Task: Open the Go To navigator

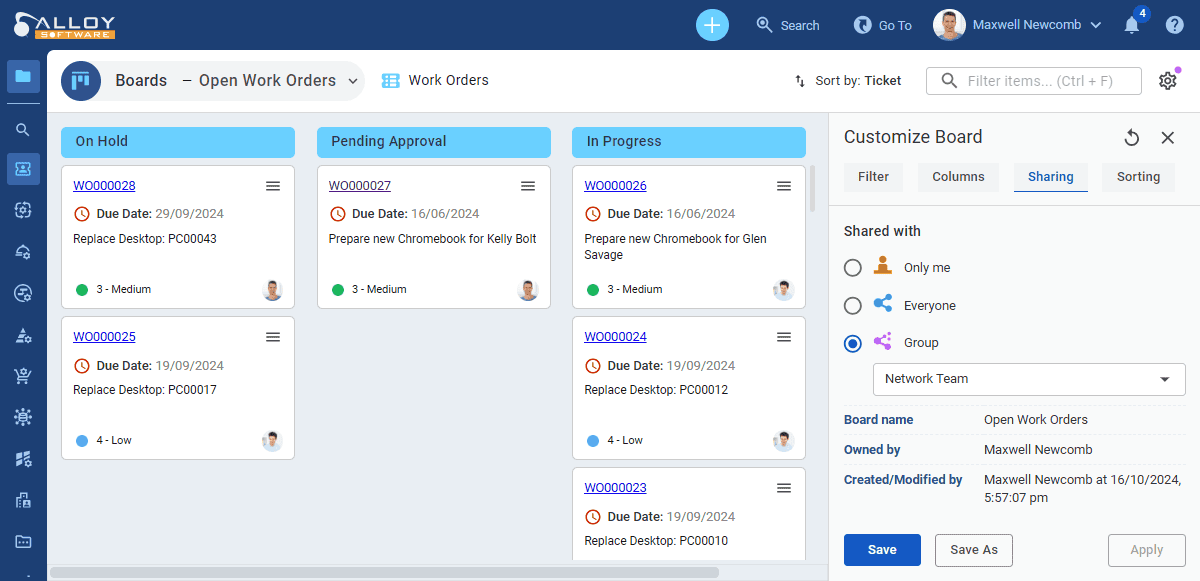Action: point(883,25)
